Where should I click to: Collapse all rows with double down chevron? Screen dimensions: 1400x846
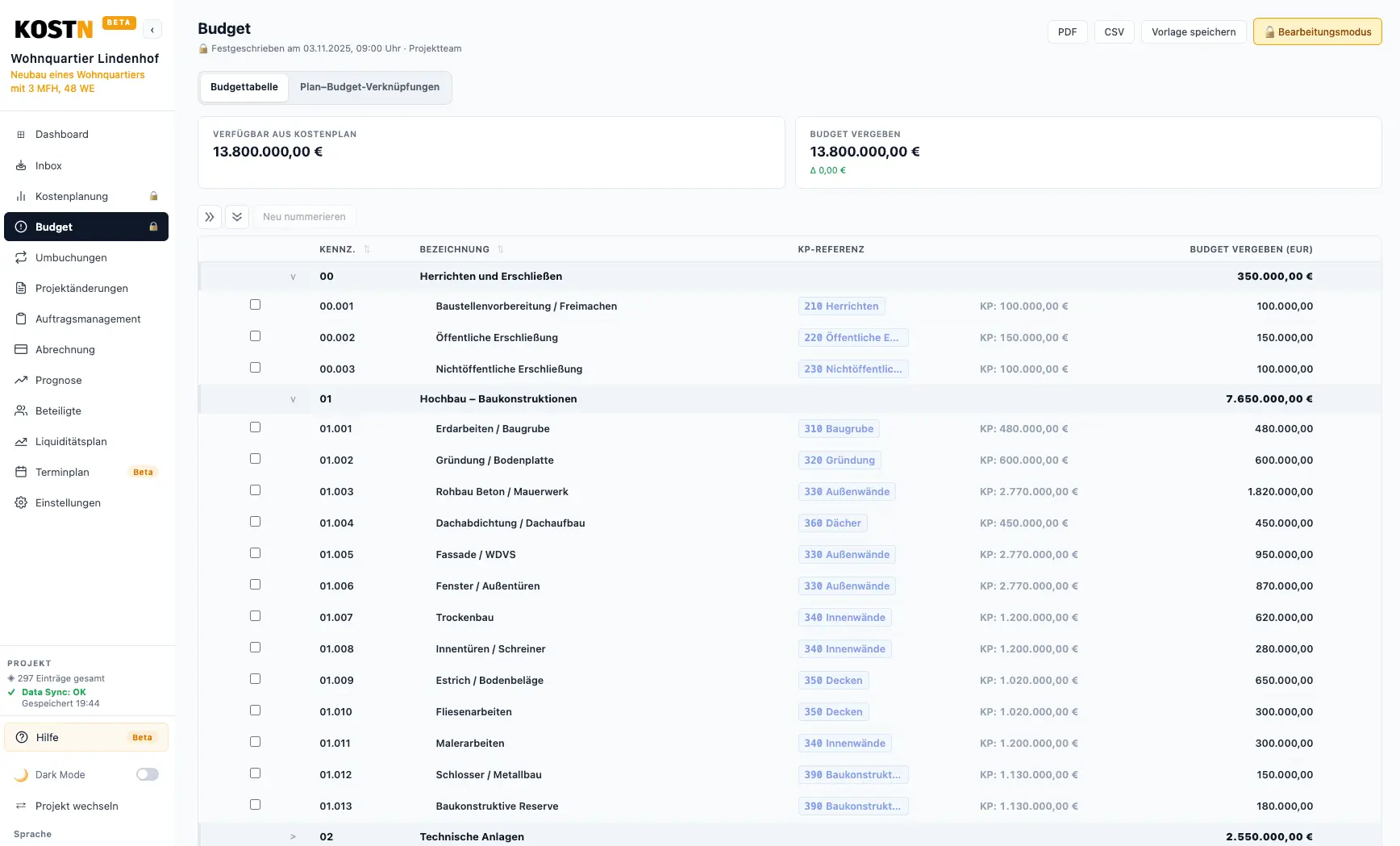point(237,217)
